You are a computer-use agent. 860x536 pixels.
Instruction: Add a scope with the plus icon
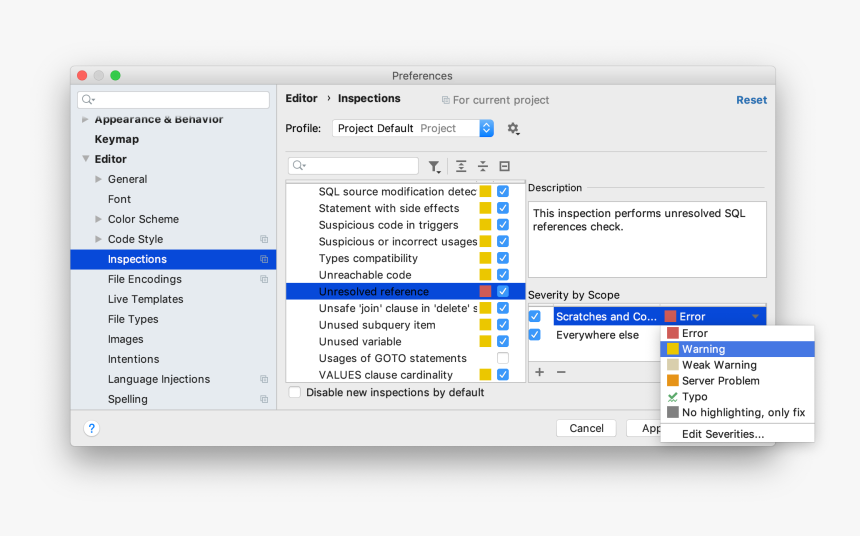539,372
